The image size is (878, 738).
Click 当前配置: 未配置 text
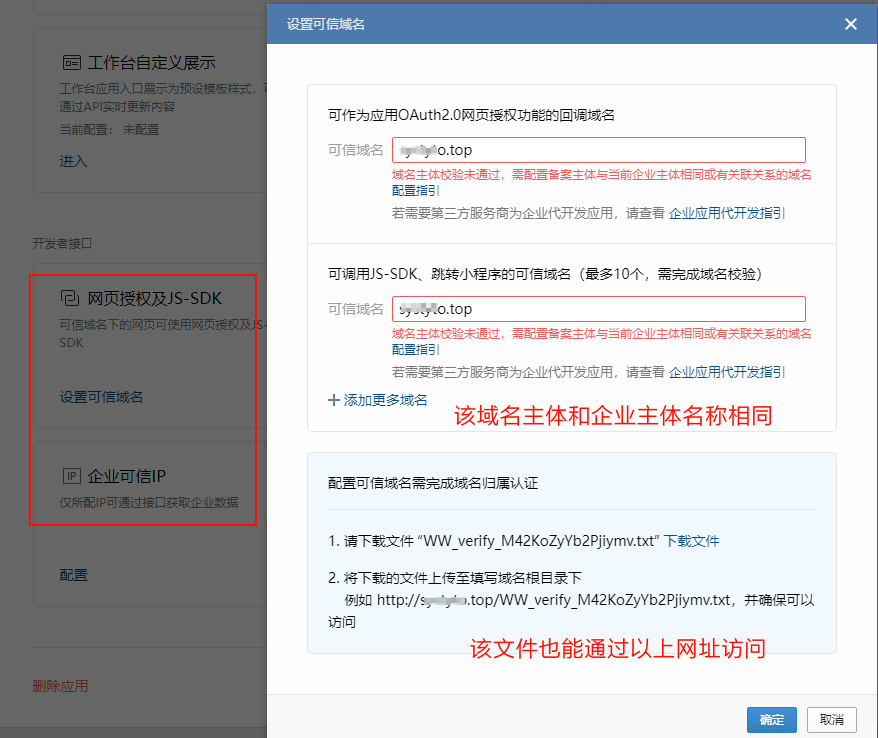point(109,130)
